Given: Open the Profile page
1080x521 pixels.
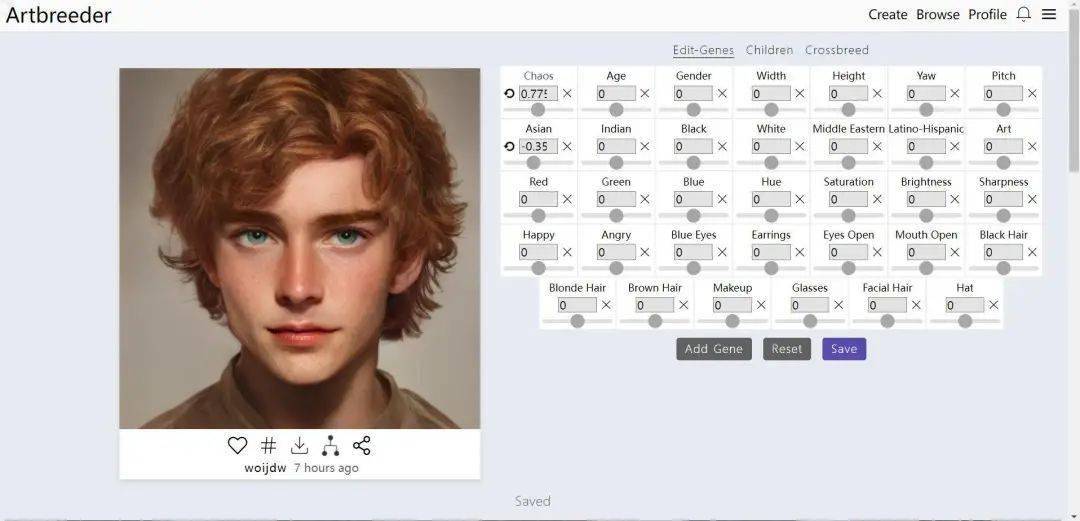Looking at the screenshot, I should point(987,14).
